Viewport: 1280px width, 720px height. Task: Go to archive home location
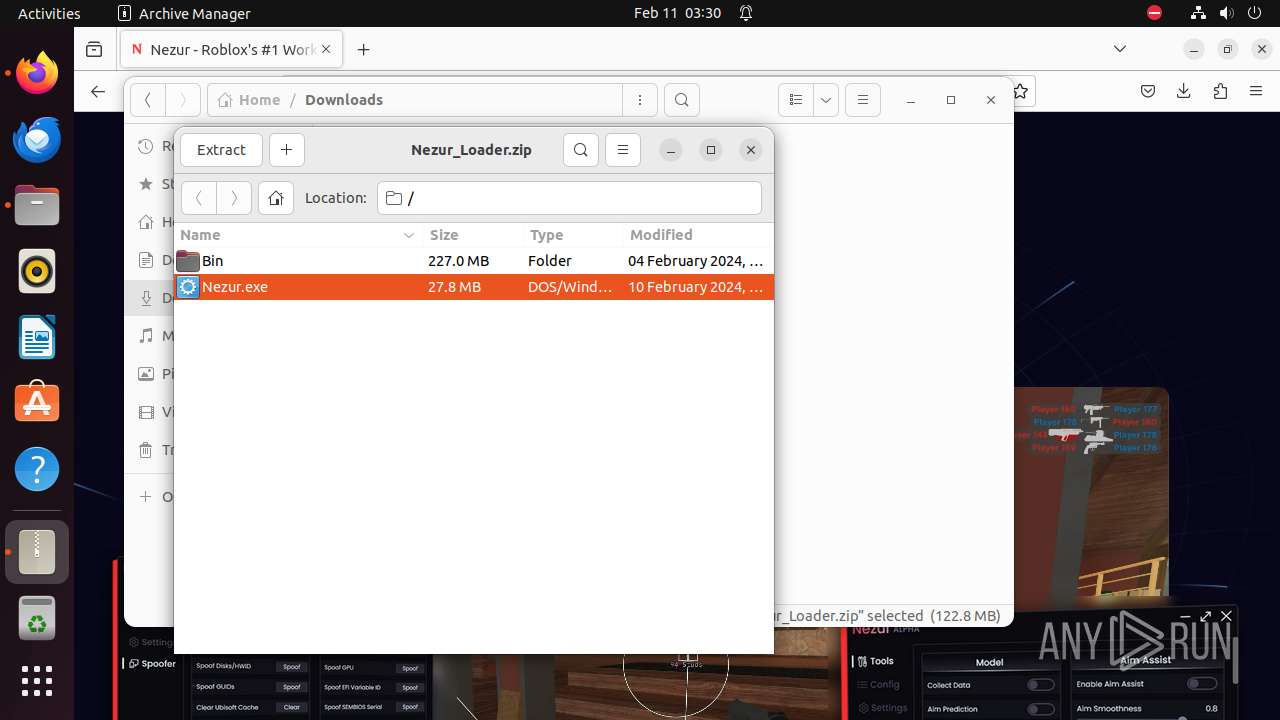tap(276, 198)
